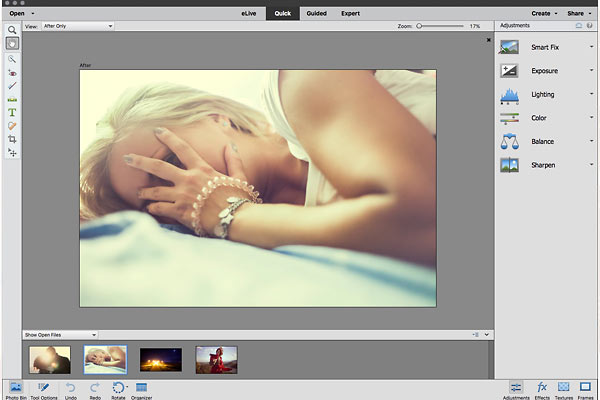This screenshot has width=600, height=400.
Task: Expand the Balance adjustment arrow
Action: click(x=591, y=141)
